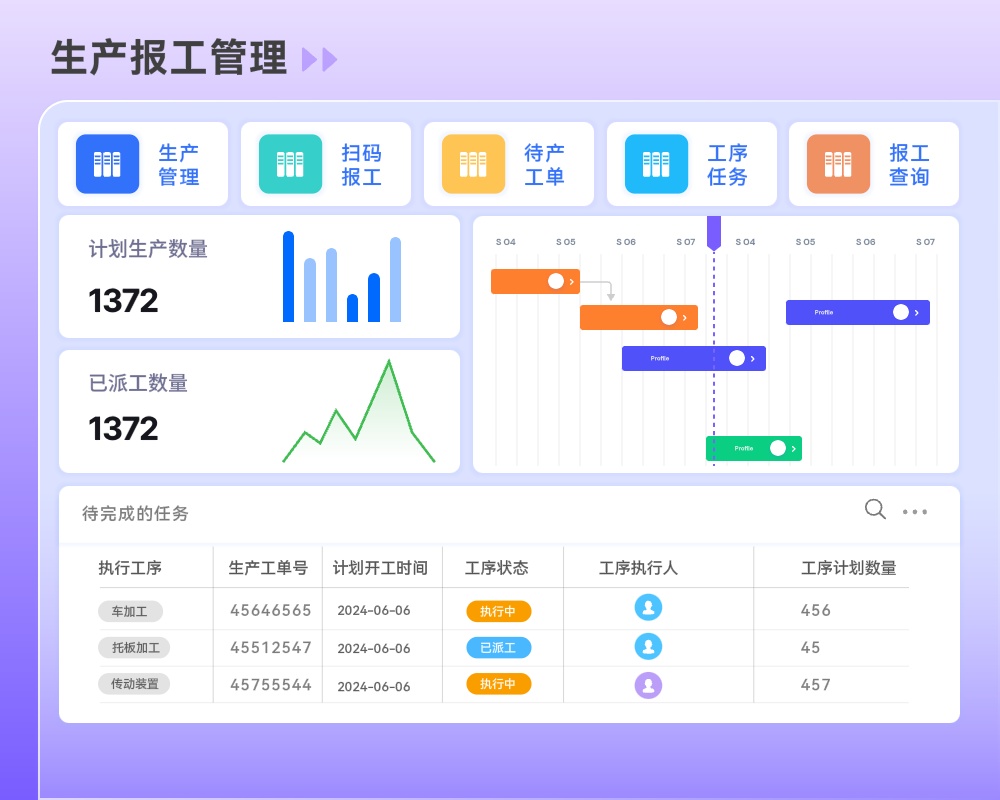
Task: Select the 车加工 process label
Action: click(130, 610)
